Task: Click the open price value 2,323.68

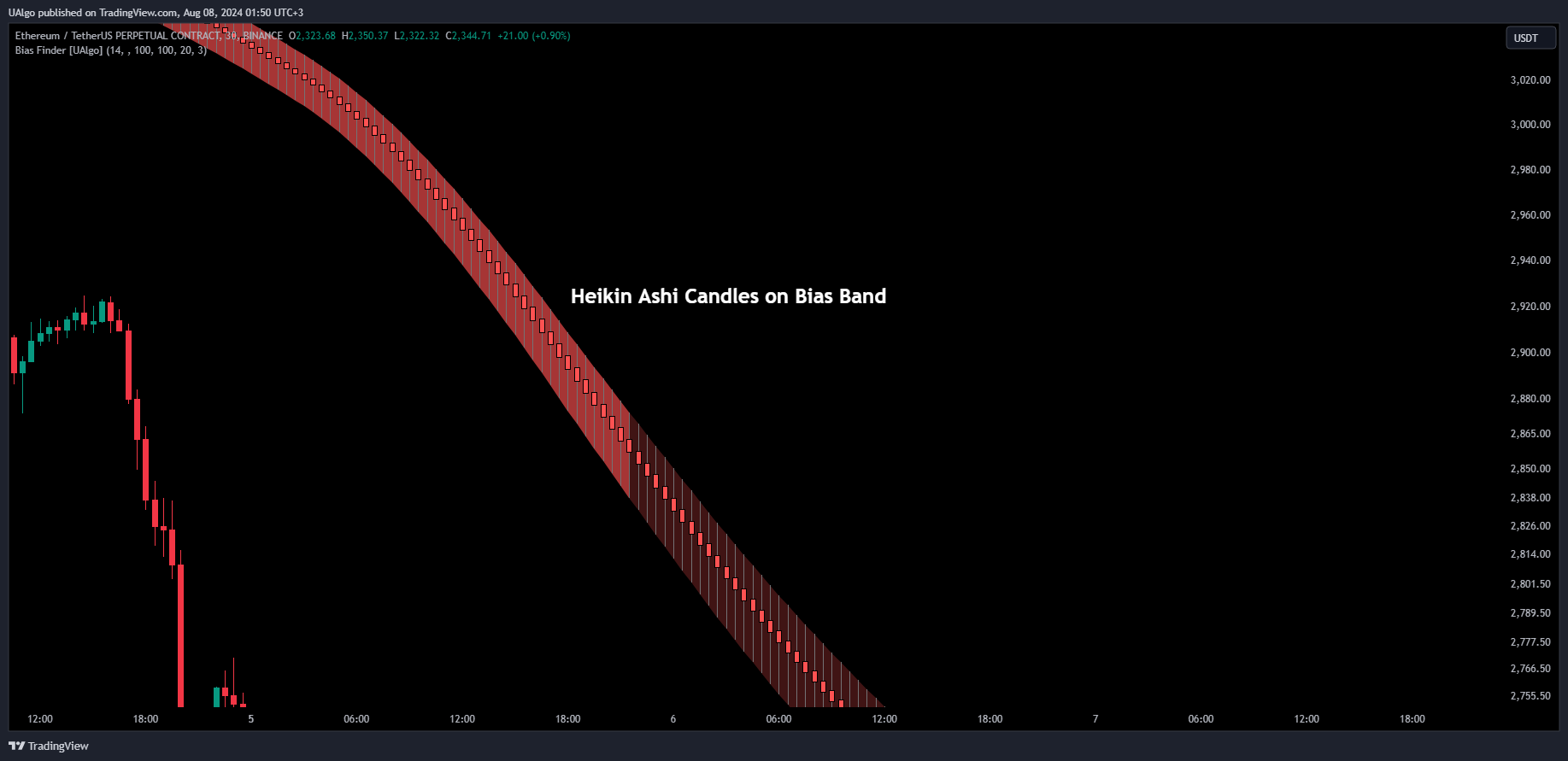Action: tap(315, 36)
